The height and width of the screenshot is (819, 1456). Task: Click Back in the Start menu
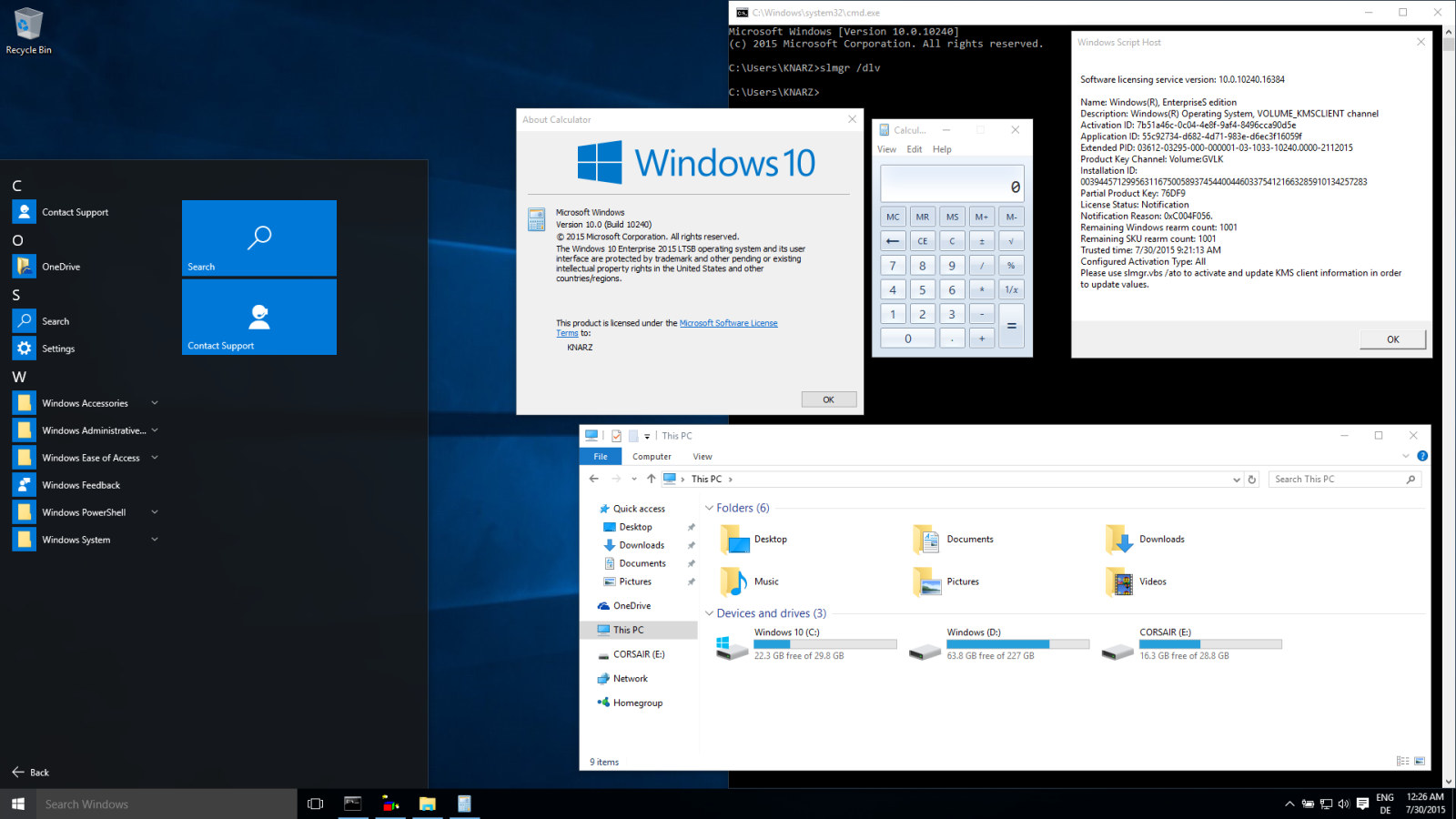click(x=30, y=773)
